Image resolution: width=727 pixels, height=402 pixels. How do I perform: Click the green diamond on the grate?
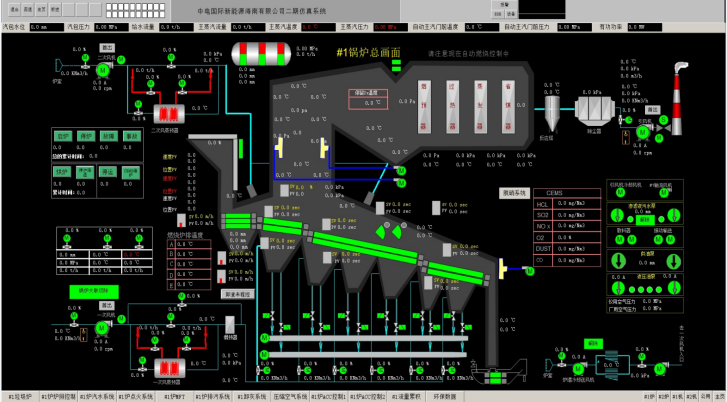click(x=379, y=232)
